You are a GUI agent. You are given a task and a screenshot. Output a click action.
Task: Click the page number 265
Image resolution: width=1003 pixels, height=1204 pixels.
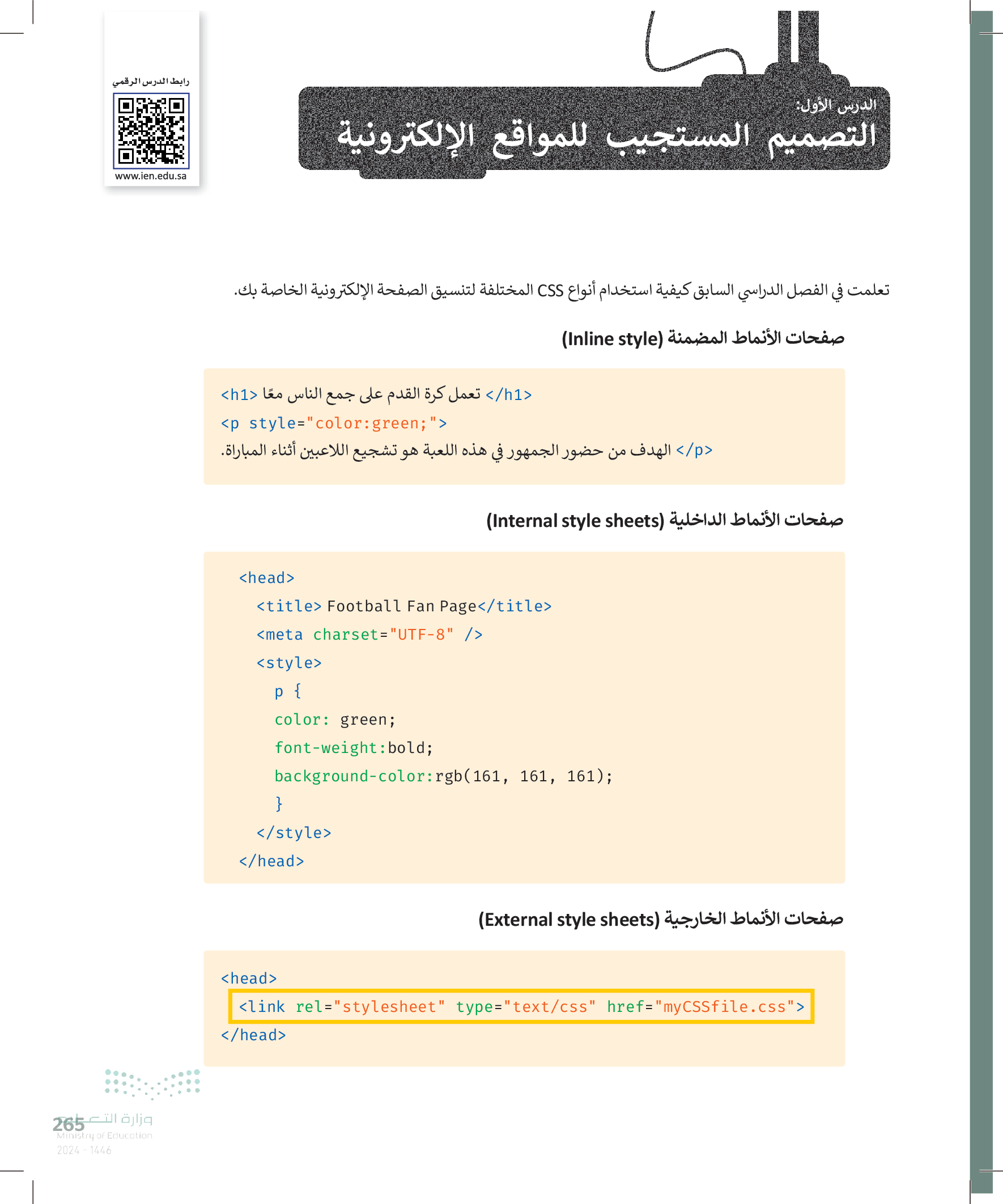pyautogui.click(x=68, y=1124)
